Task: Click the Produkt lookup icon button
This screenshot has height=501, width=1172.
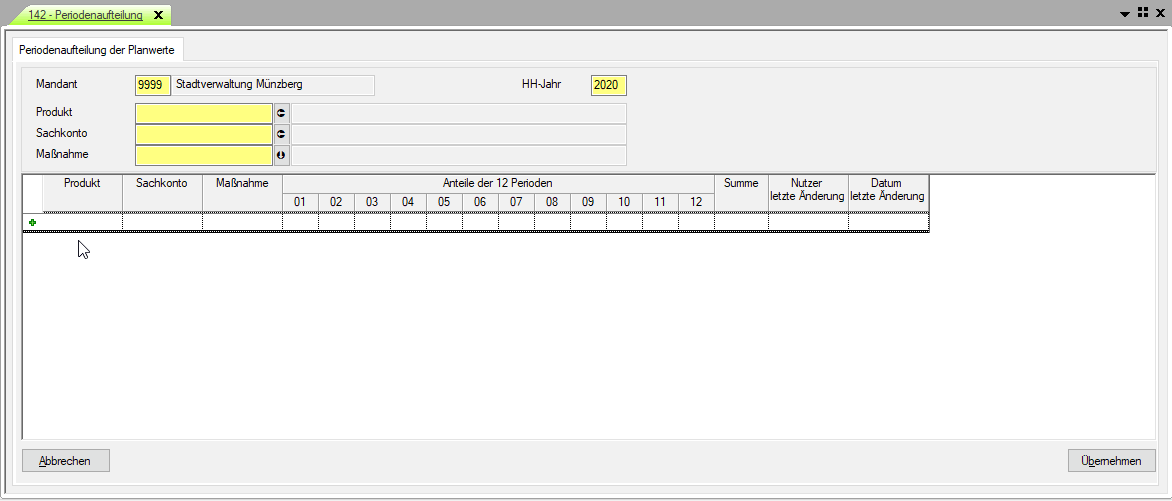Action: click(281, 113)
